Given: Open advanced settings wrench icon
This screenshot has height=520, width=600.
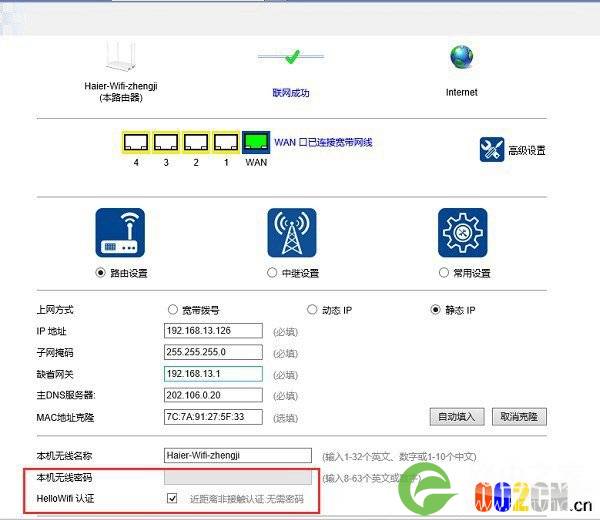Looking at the screenshot, I should pyautogui.click(x=492, y=150).
